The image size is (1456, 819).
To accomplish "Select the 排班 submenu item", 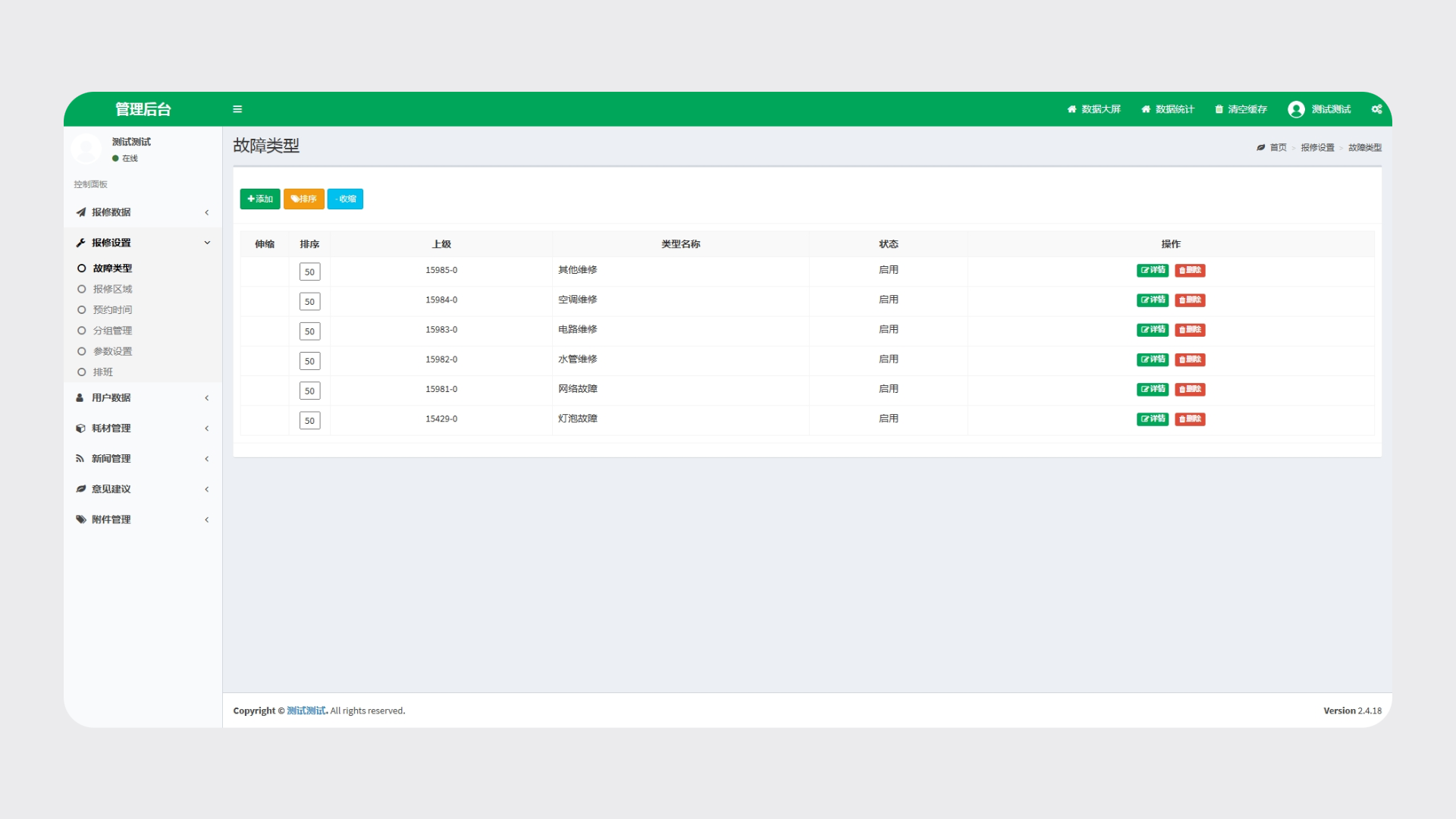I will [103, 372].
